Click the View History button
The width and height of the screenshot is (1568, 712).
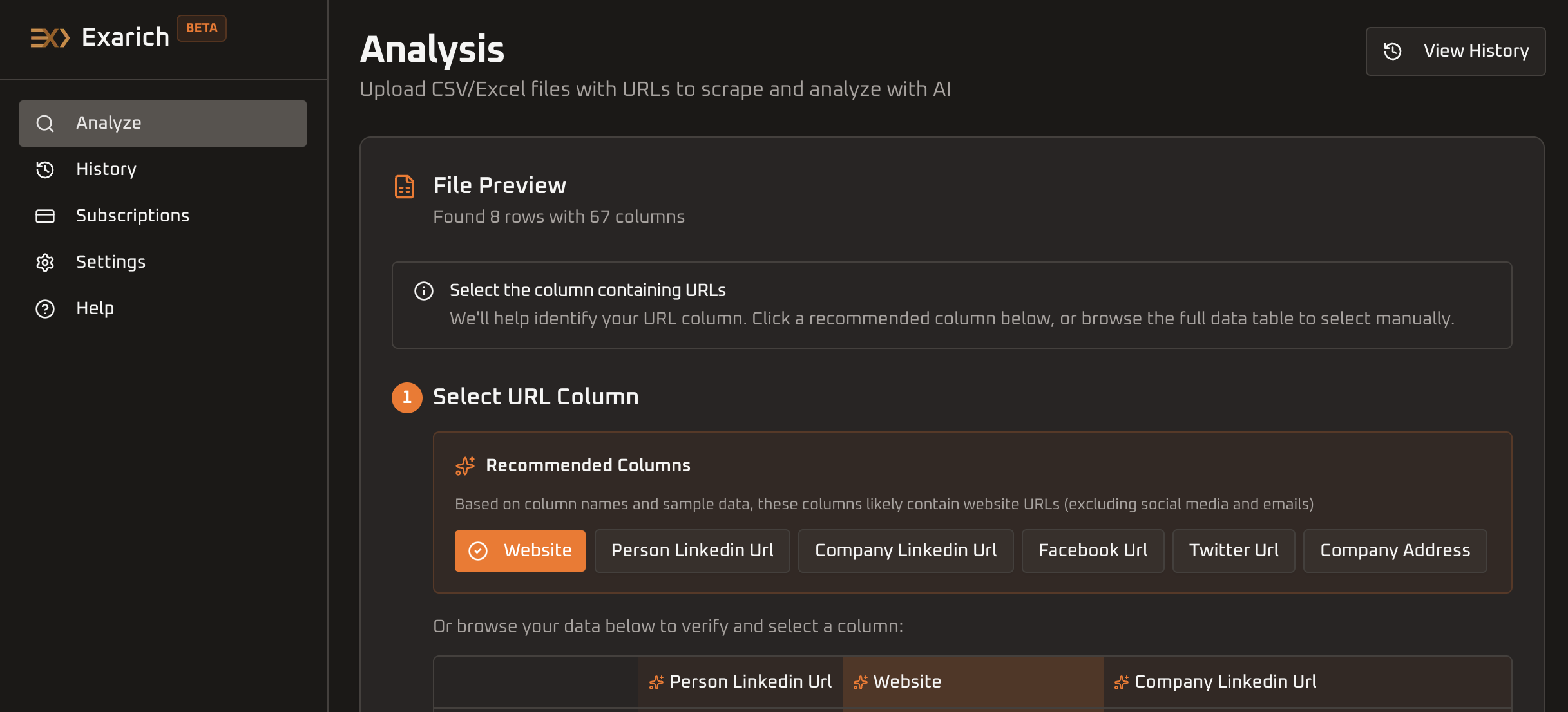coord(1455,51)
